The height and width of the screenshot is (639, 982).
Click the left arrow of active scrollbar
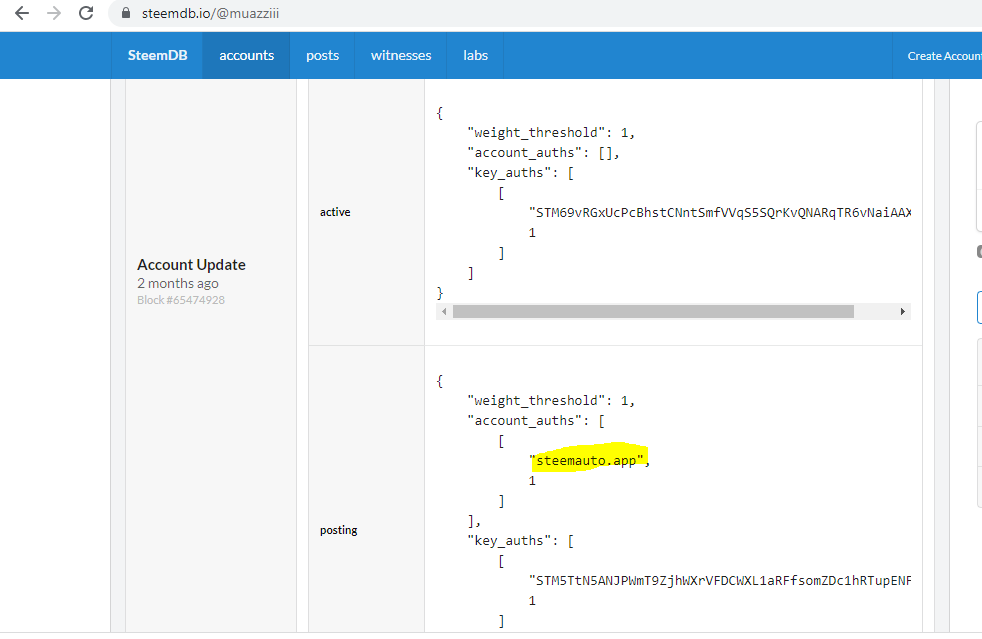(444, 311)
